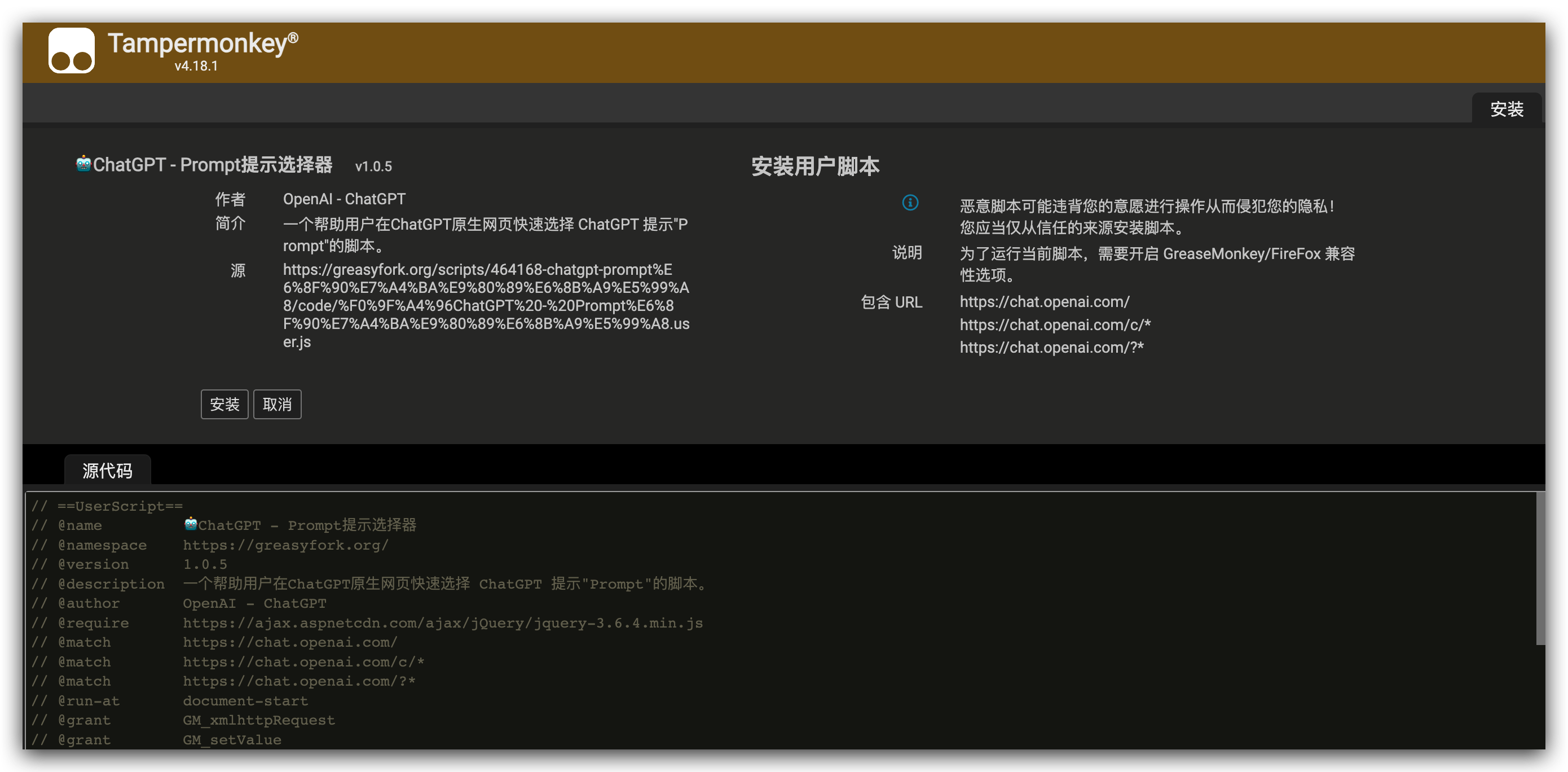
Task: Click the robot emoji in the @name source line
Action: [191, 524]
